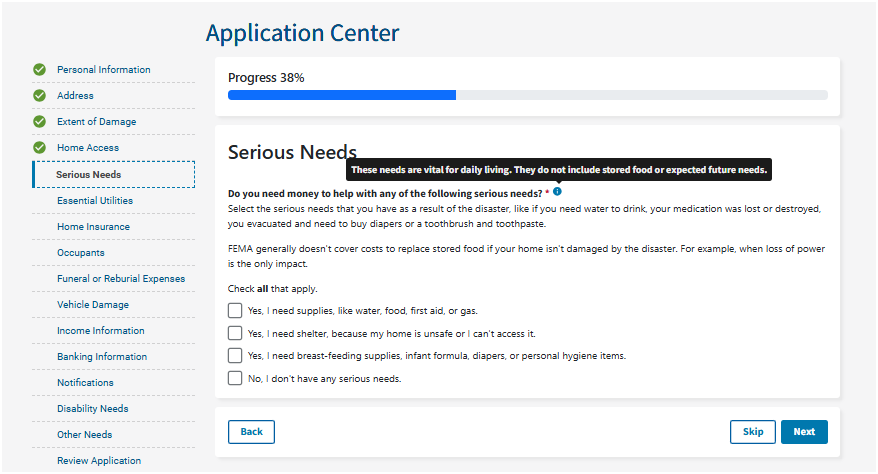Click green checkmark next to Personal Information
878x474 pixels.
tap(39, 70)
